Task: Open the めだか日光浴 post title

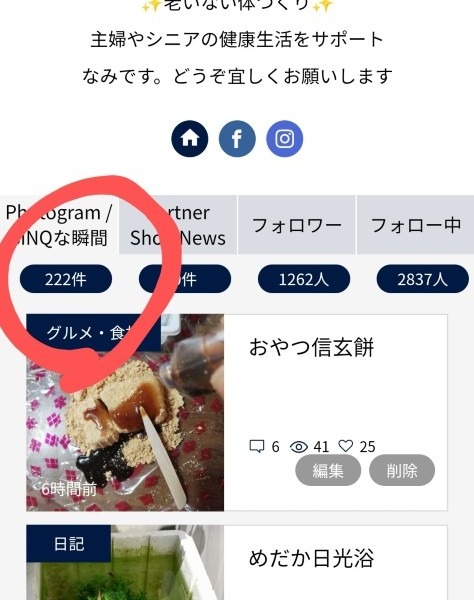Action: [x=311, y=558]
